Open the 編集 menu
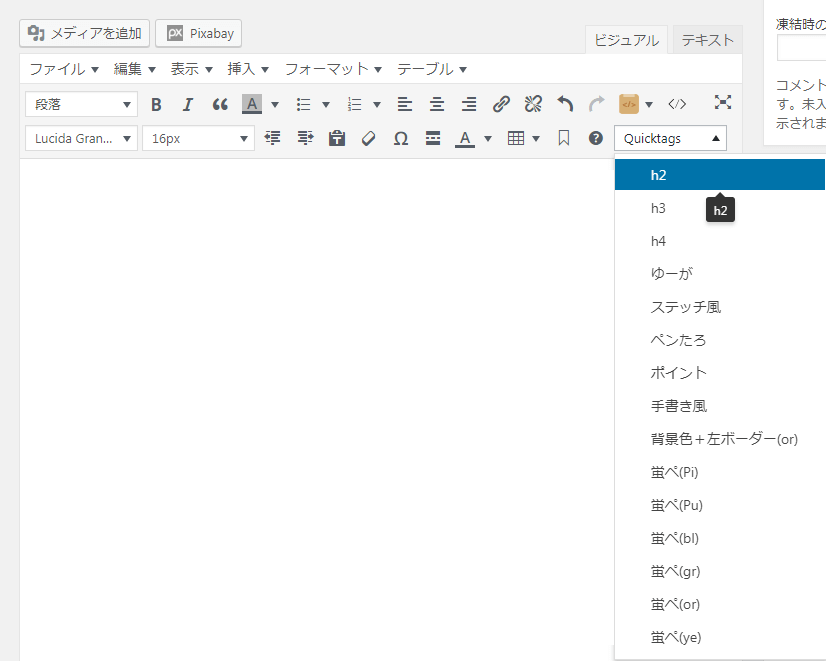 pos(134,69)
